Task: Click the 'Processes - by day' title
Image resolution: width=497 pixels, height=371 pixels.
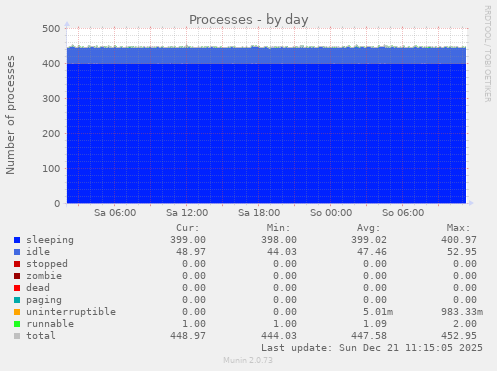Action: point(249,20)
